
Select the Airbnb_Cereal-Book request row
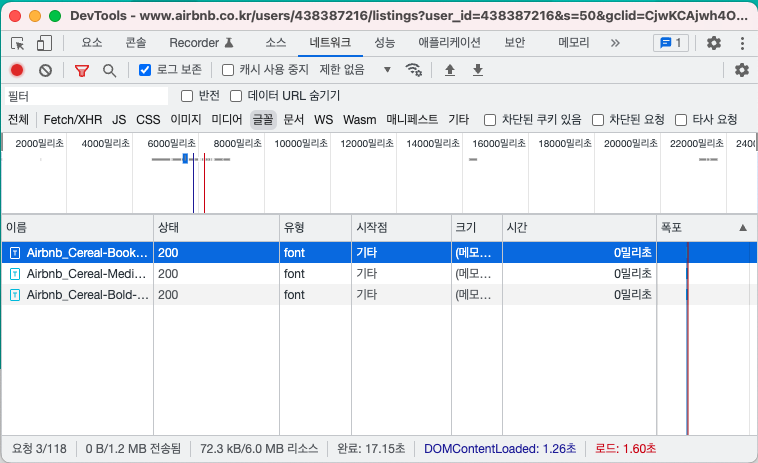coord(379,253)
